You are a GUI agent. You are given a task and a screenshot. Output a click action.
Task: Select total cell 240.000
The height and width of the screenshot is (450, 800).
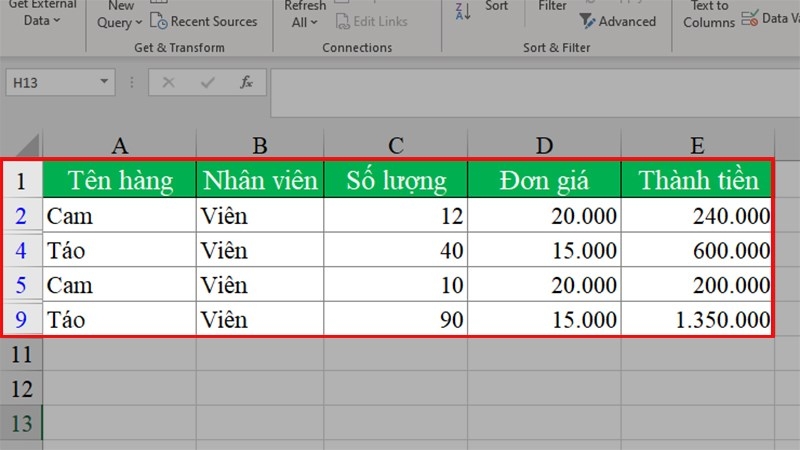tap(696, 215)
